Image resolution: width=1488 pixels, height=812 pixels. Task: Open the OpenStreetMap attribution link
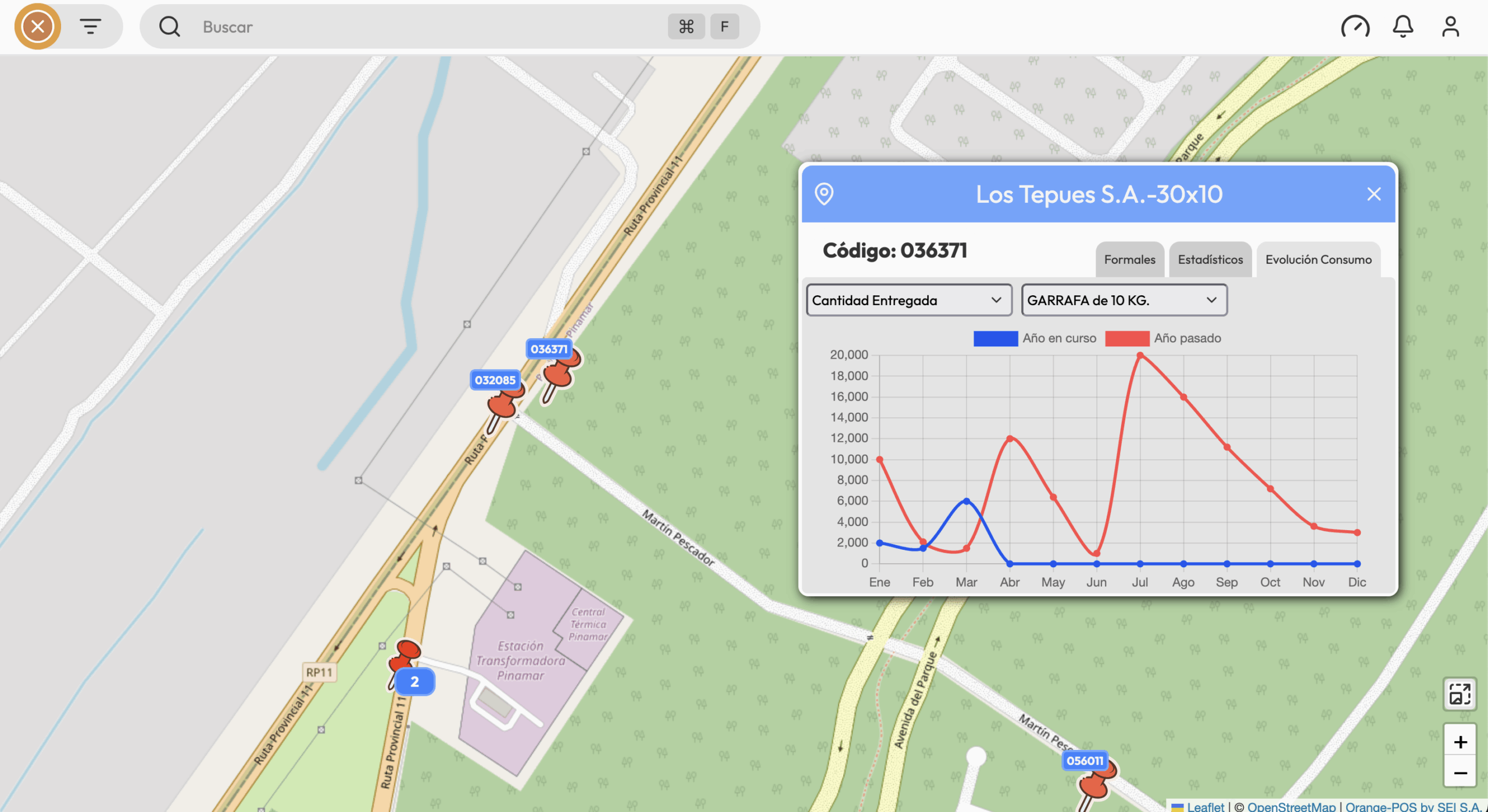pyautogui.click(x=1292, y=806)
